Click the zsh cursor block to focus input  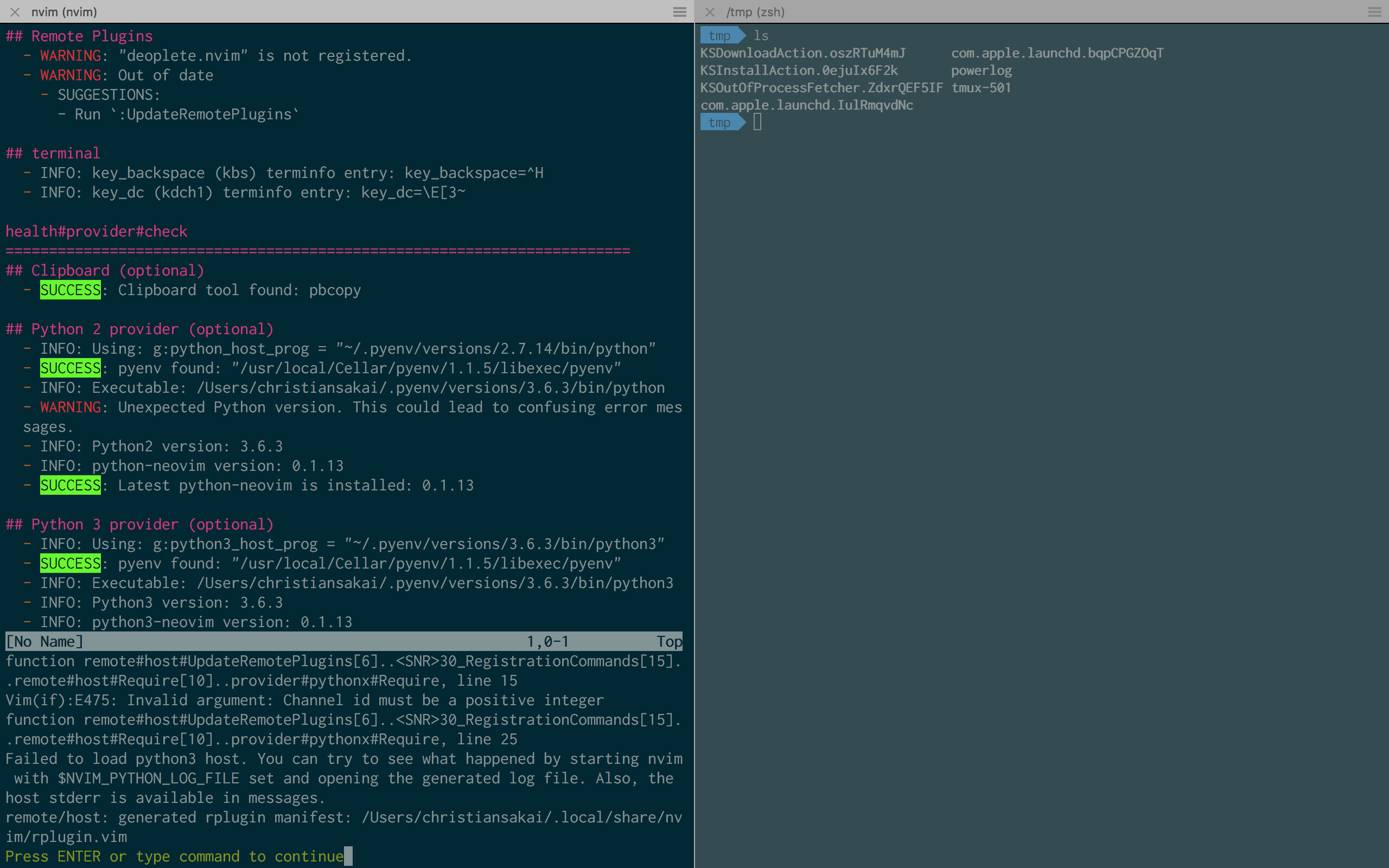coord(758,122)
